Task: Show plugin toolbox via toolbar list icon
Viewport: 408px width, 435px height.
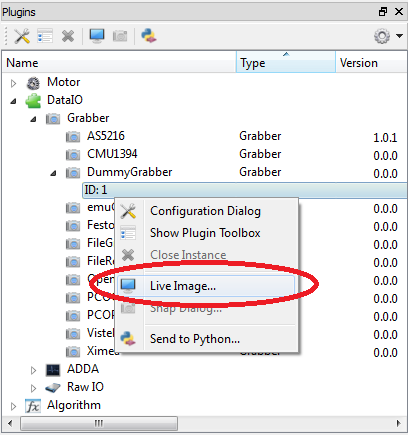Action: tap(45, 36)
